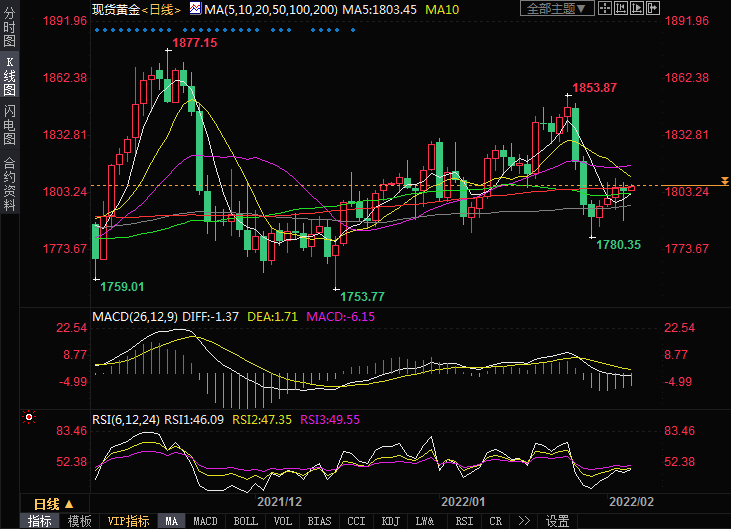Switch to the 模板 tab
Screen dimensions: 731x529
click(80, 521)
